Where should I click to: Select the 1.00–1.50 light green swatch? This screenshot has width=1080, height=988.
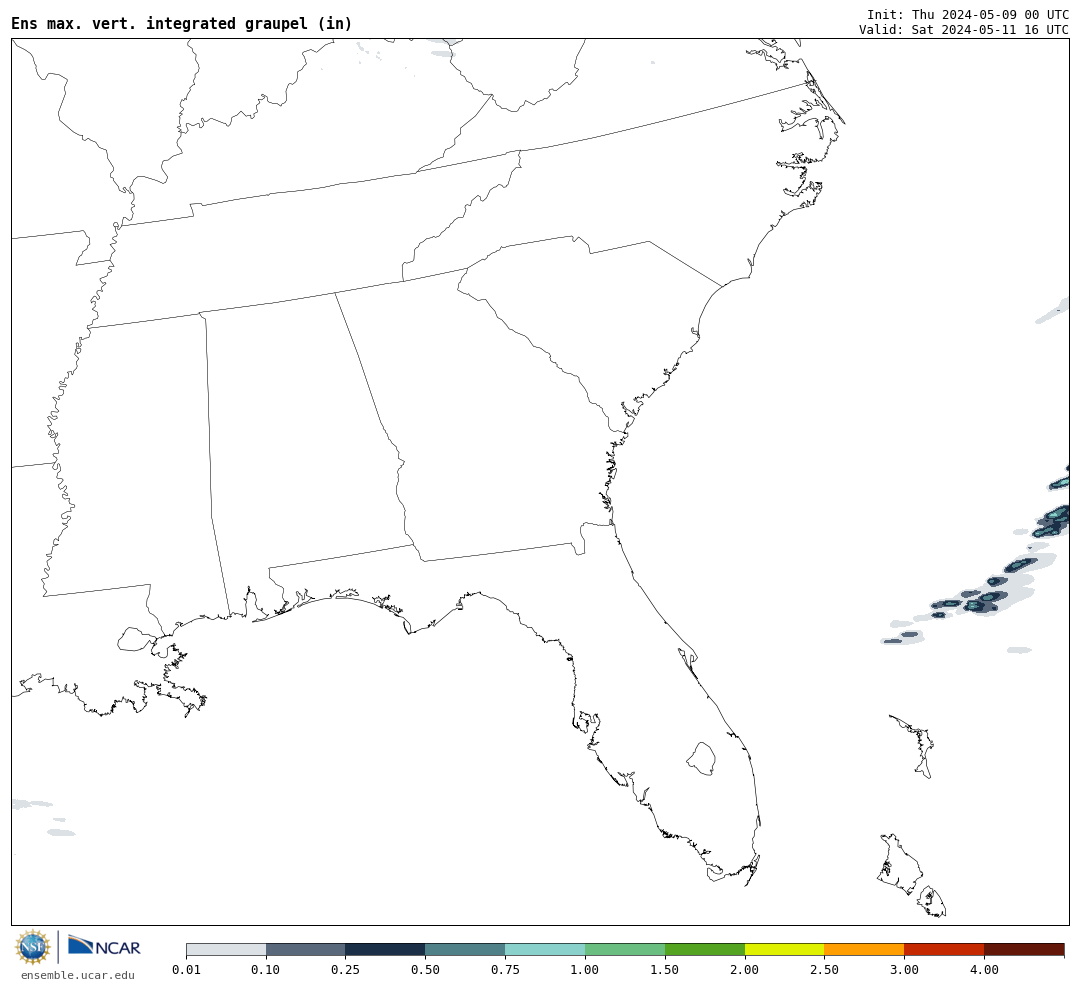tap(625, 950)
